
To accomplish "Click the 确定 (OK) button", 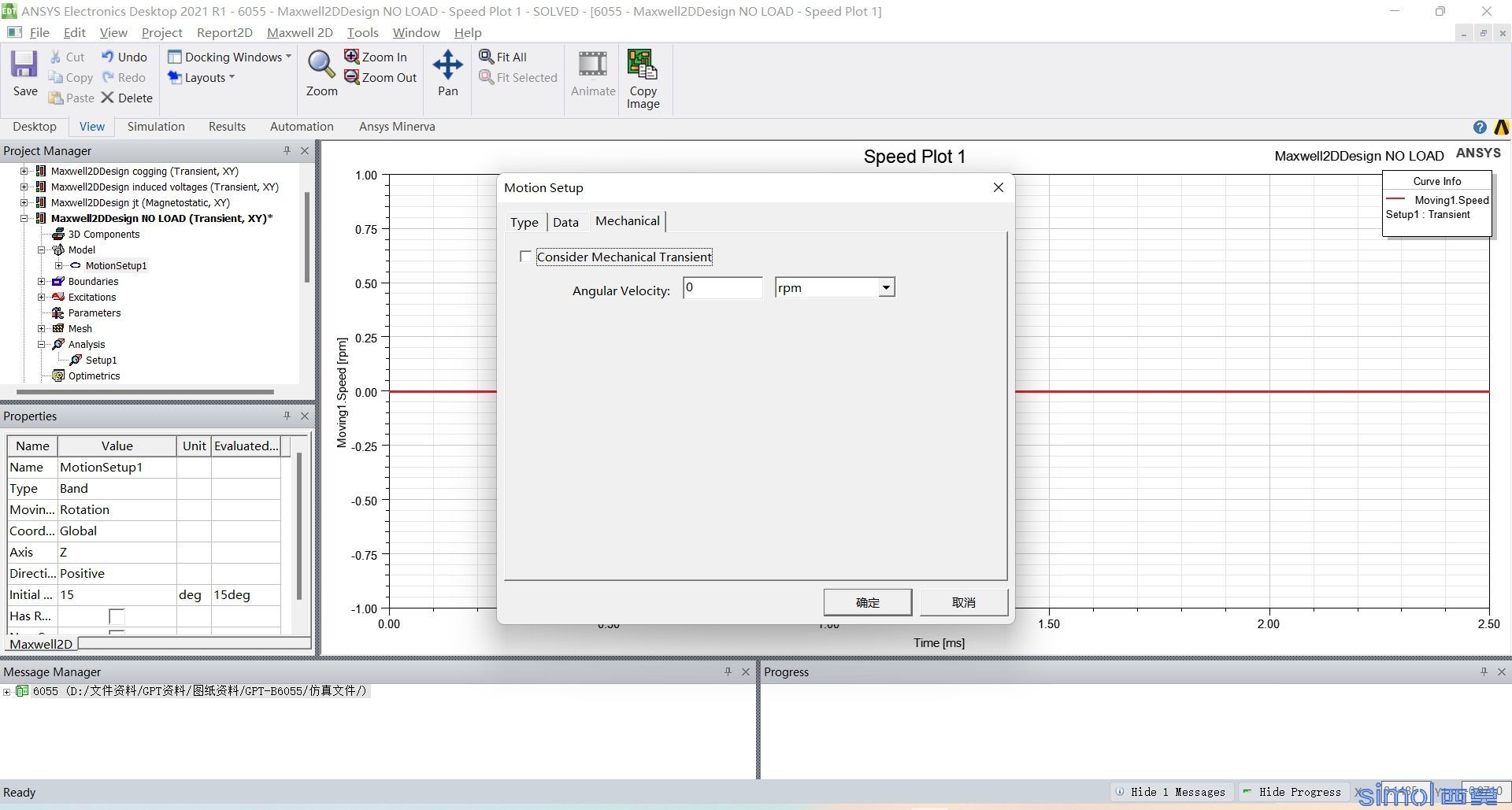I will coord(868,602).
